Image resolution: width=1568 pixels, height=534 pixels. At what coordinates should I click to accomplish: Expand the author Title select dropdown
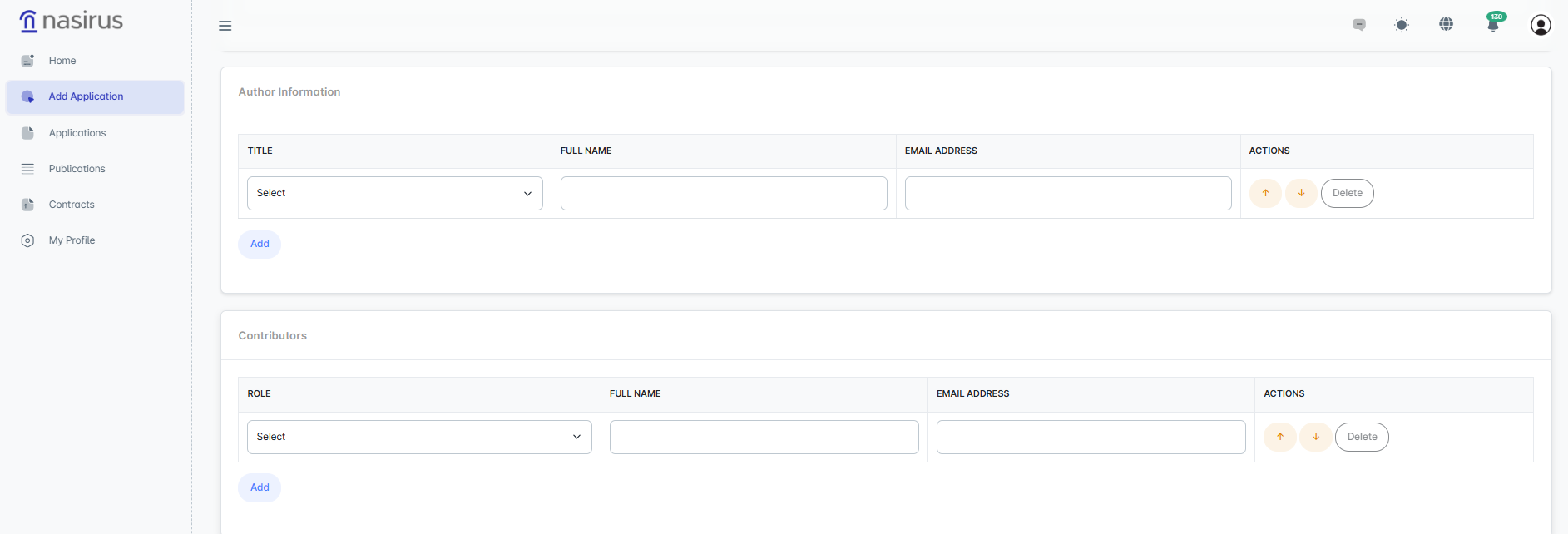394,193
